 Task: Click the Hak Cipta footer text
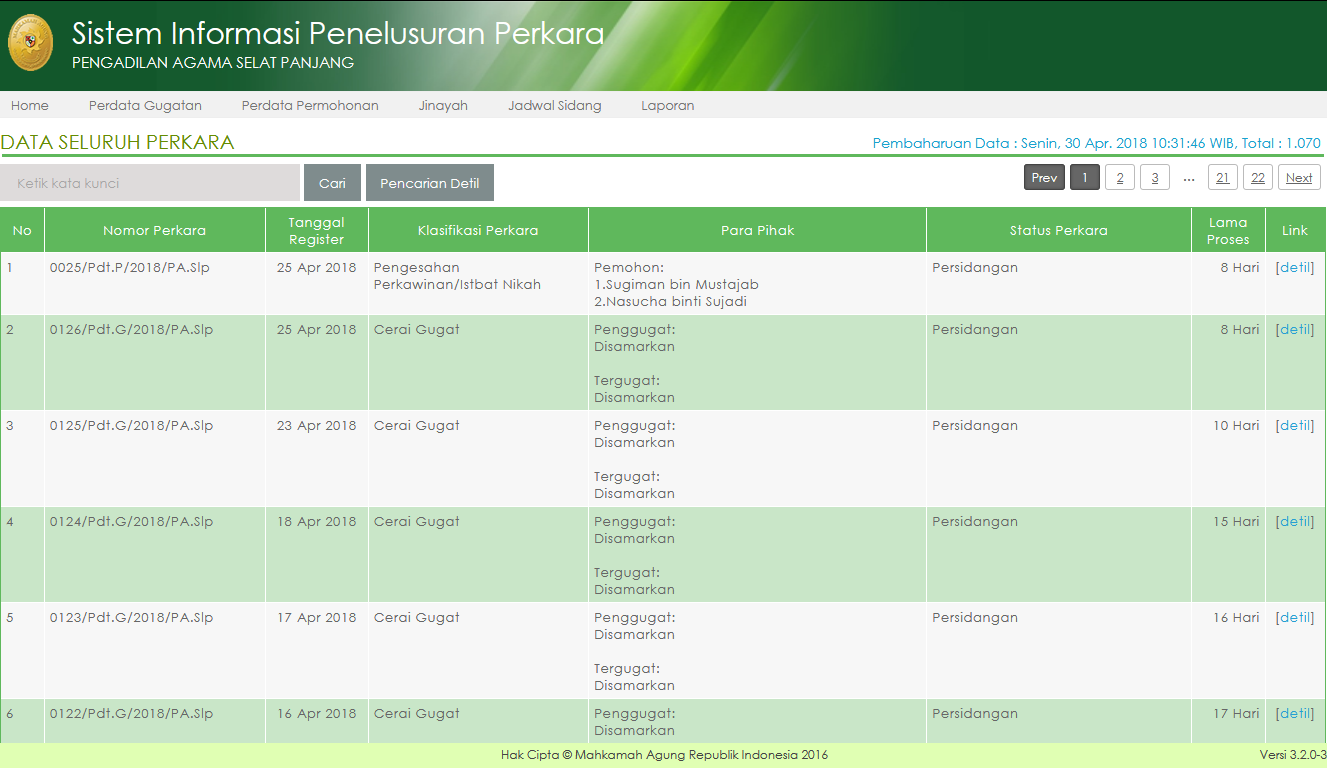point(664,755)
